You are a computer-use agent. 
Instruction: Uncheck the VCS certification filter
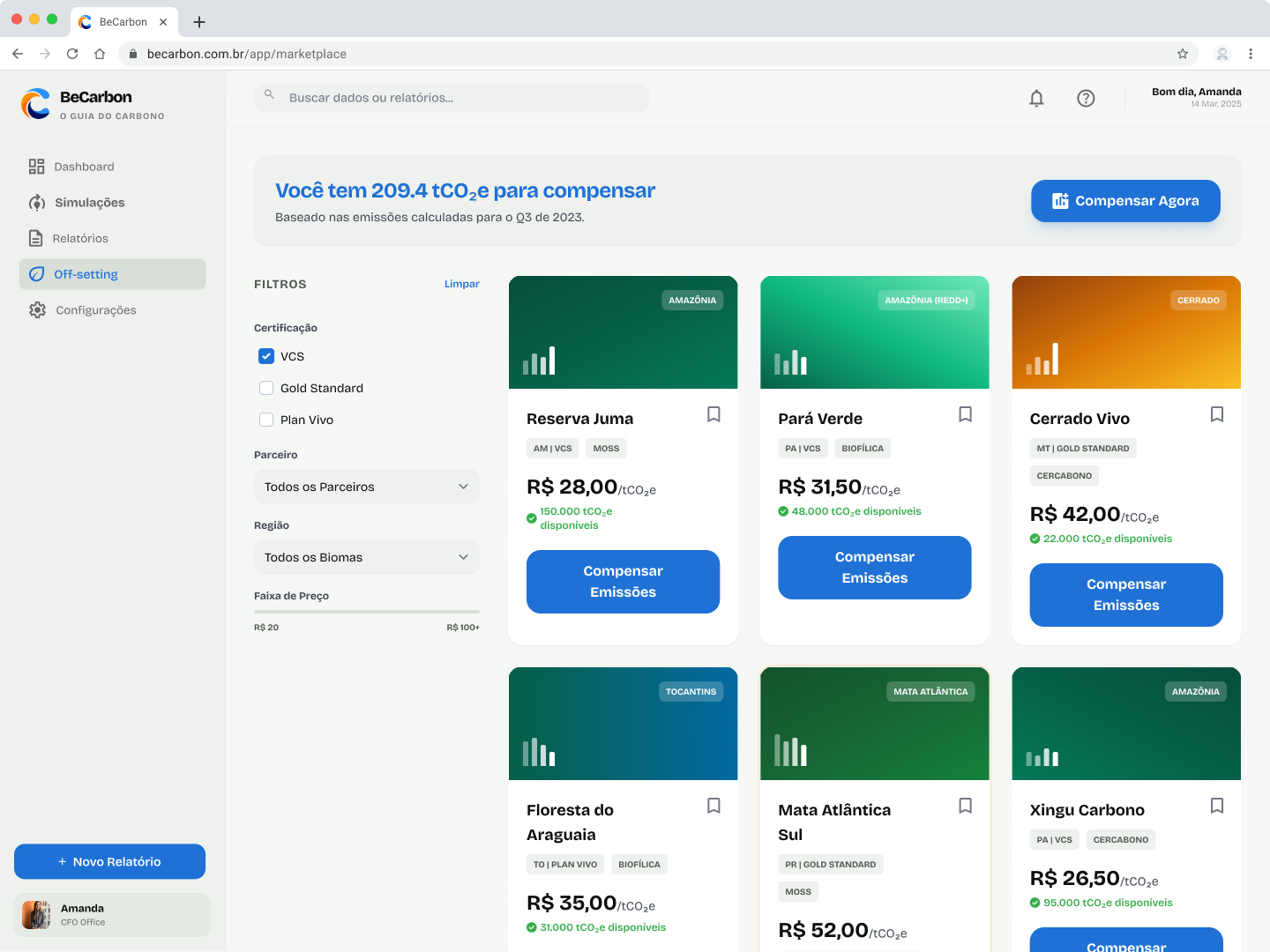coord(266,356)
